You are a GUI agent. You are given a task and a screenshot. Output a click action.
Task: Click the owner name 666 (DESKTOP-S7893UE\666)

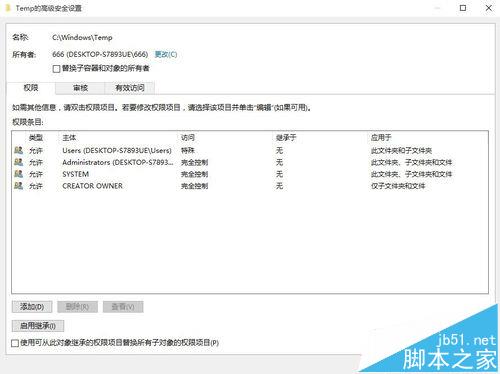(100, 54)
